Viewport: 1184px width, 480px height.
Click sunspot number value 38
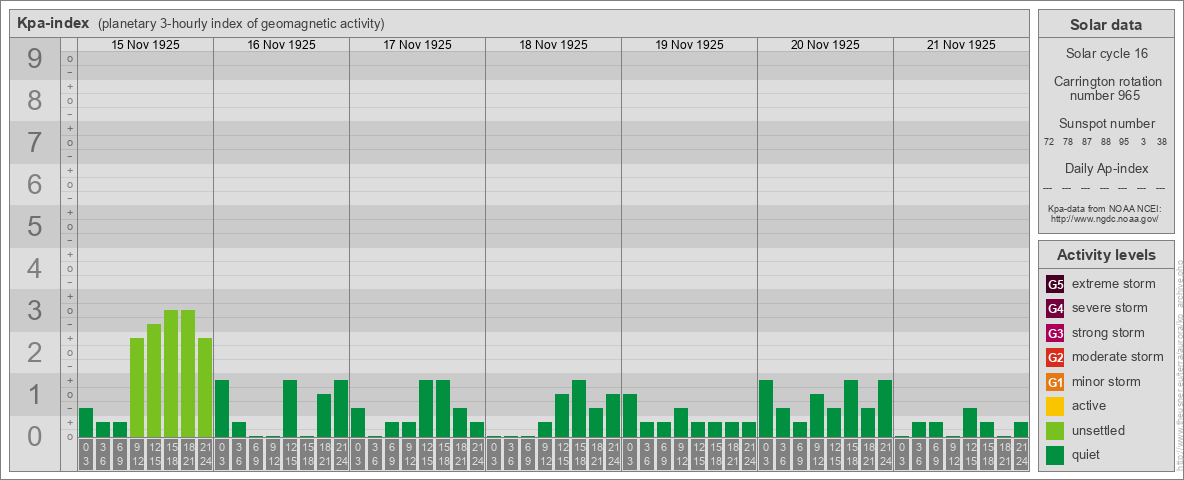click(x=1162, y=142)
